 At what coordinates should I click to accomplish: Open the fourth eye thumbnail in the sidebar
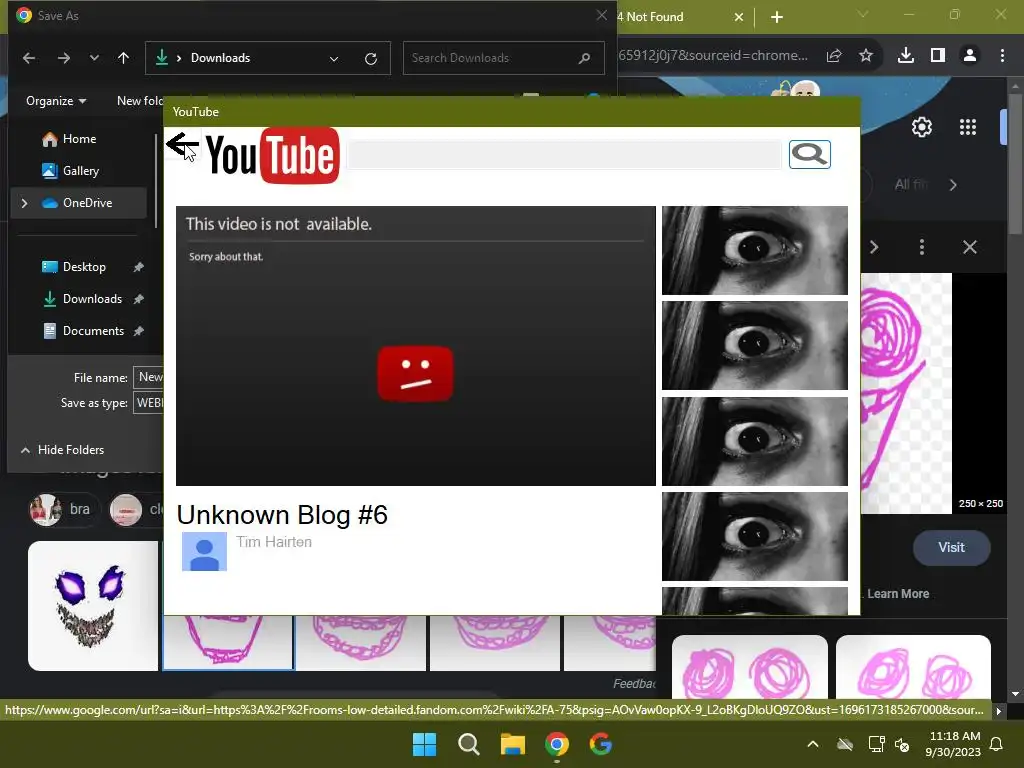[754, 536]
